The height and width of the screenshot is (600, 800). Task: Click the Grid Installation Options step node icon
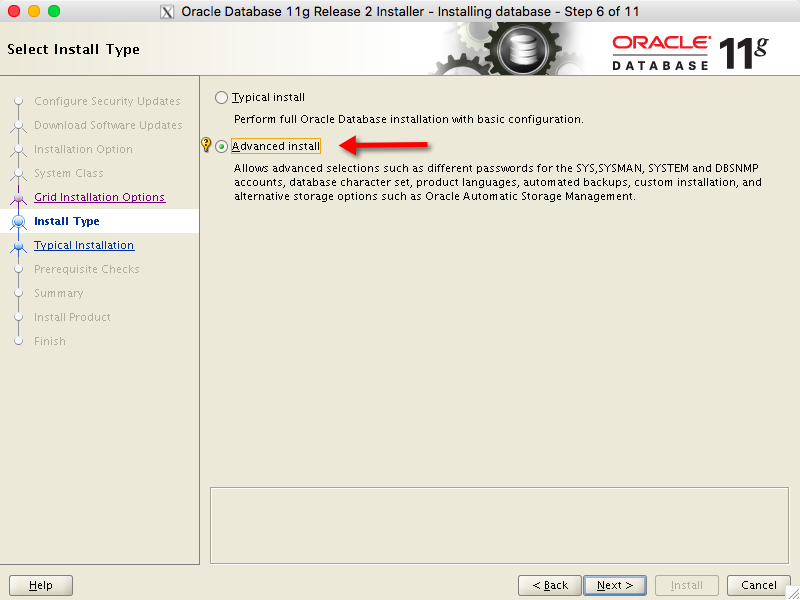point(18,197)
